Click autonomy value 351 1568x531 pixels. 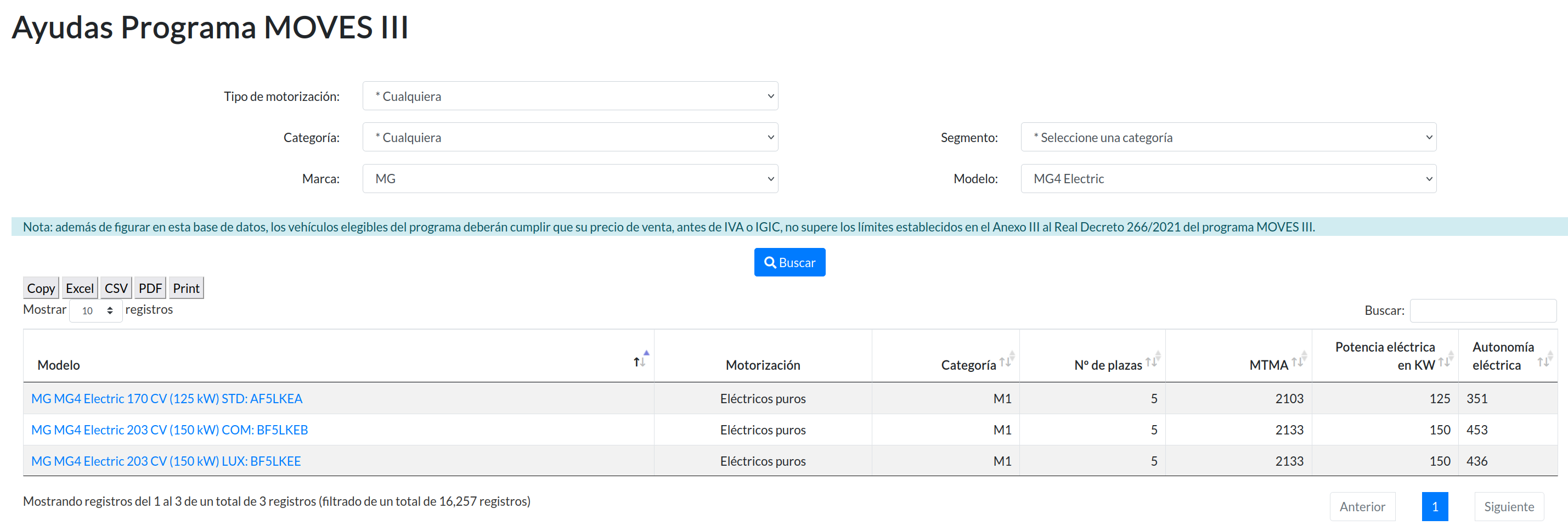click(x=1477, y=399)
